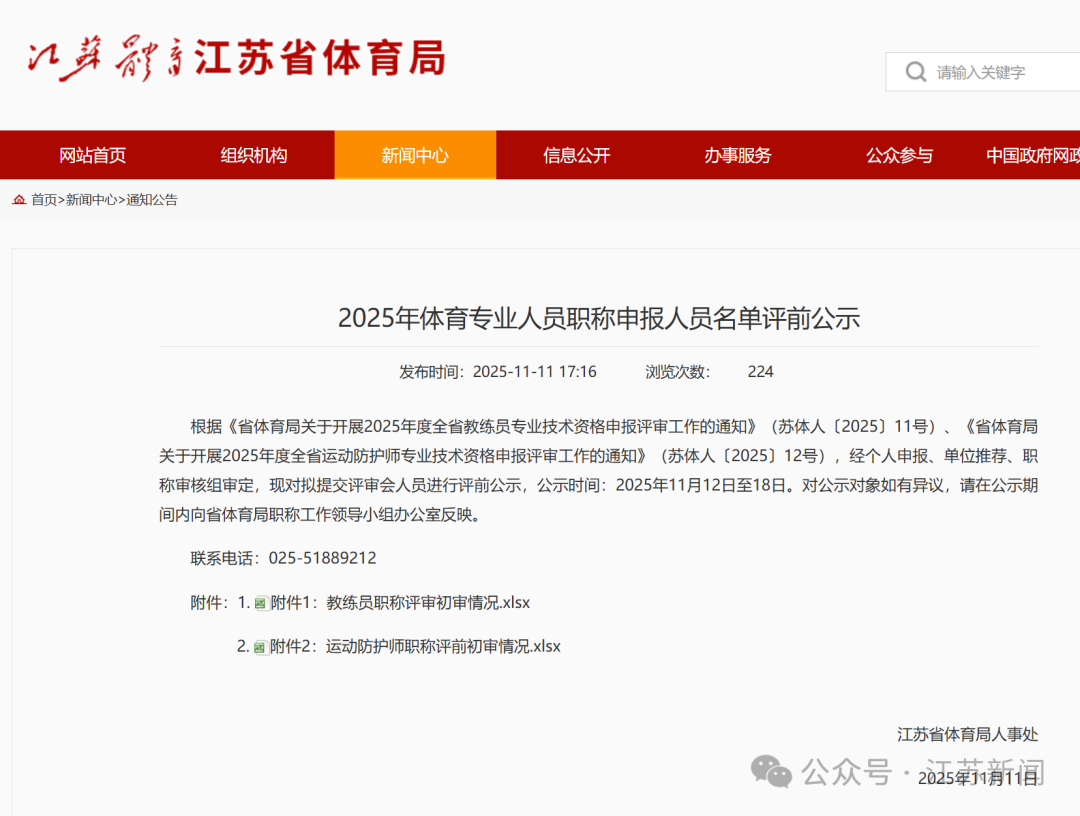The width and height of the screenshot is (1080, 816).
Task: Open 组织机构 navigation menu item
Action: (254, 155)
